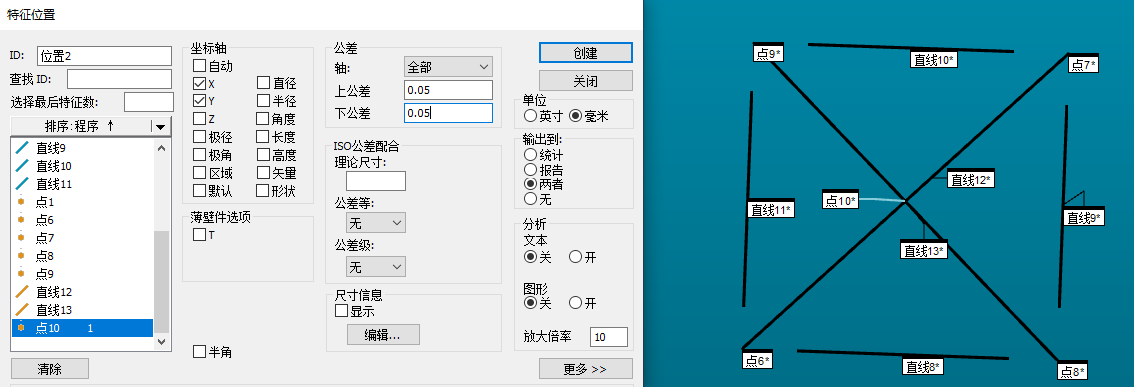Toggle the 显示 dimension info checkbox
This screenshot has width=1134, height=387.
tap(342, 312)
